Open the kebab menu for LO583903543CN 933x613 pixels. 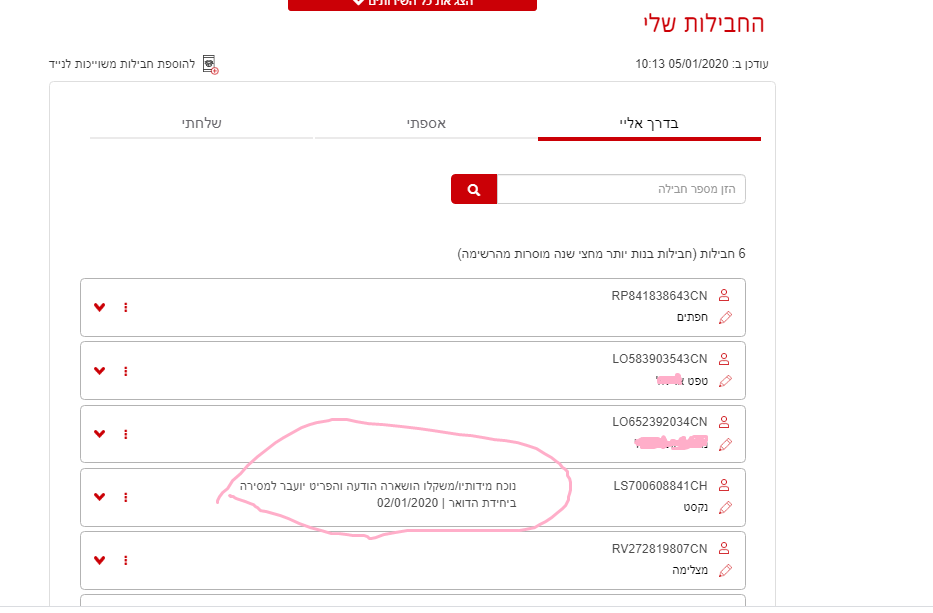coord(125,370)
